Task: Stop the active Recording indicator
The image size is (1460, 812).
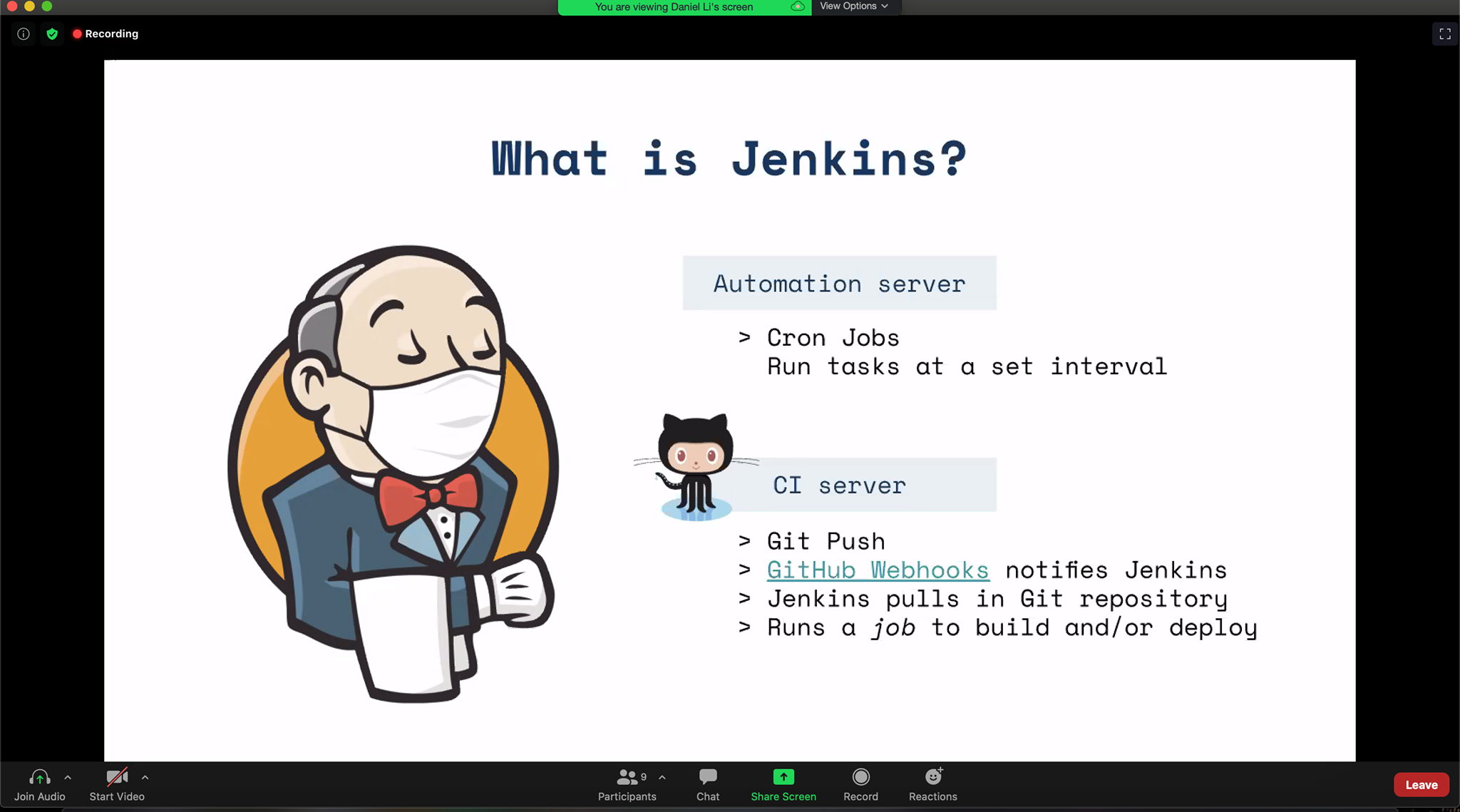Action: (106, 34)
